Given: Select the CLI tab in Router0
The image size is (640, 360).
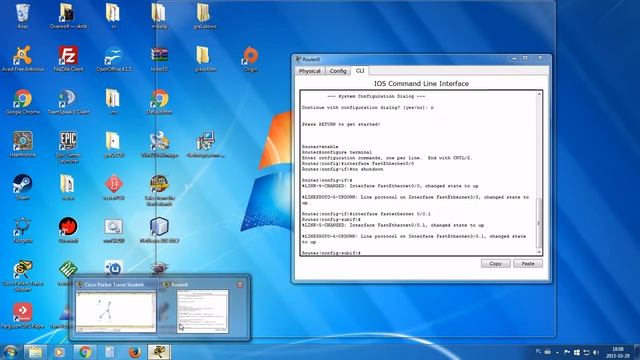Looking at the screenshot, I should [x=360, y=71].
